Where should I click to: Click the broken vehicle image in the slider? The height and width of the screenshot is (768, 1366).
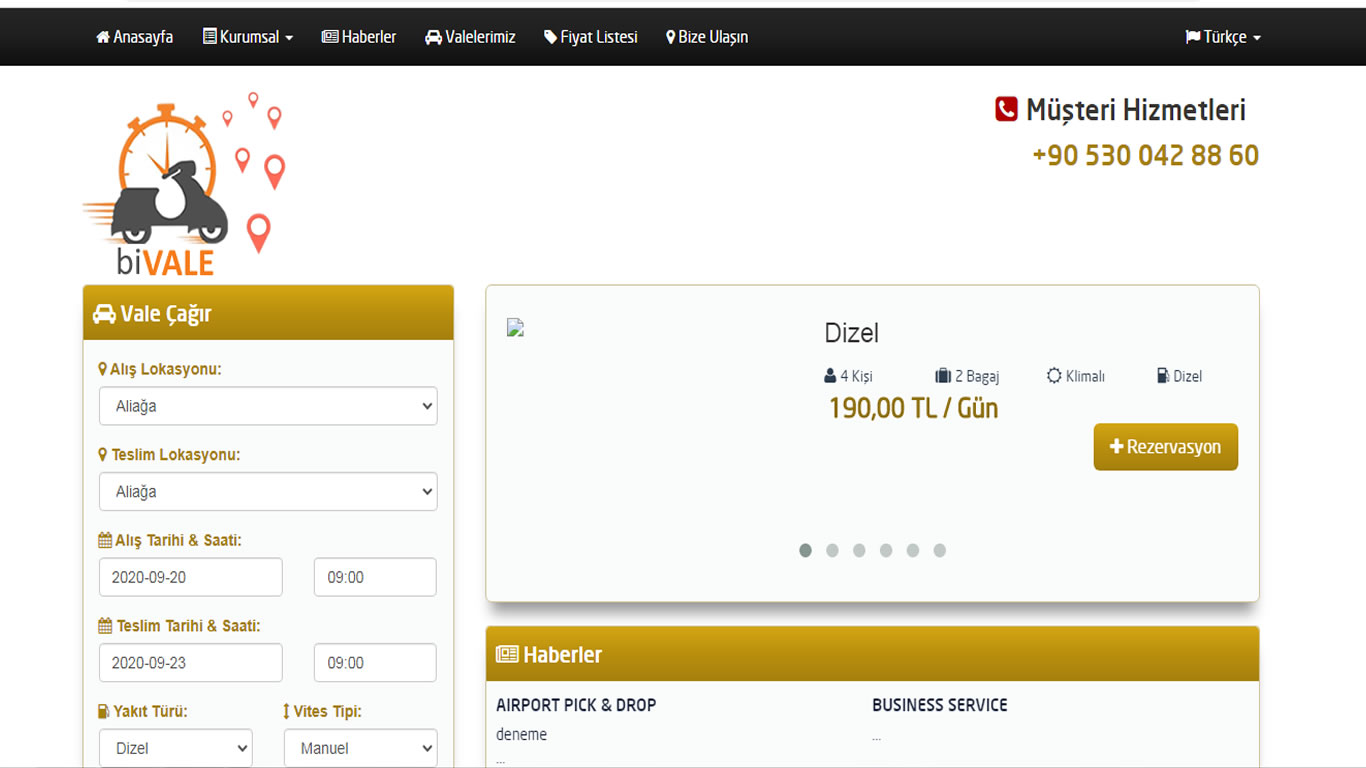click(516, 327)
